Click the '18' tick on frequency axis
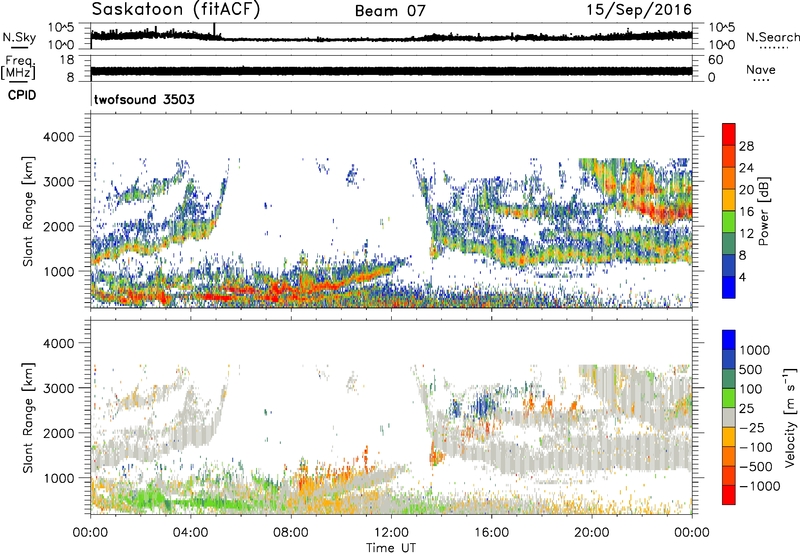Image resolution: width=800 pixels, height=554 pixels. 67,60
